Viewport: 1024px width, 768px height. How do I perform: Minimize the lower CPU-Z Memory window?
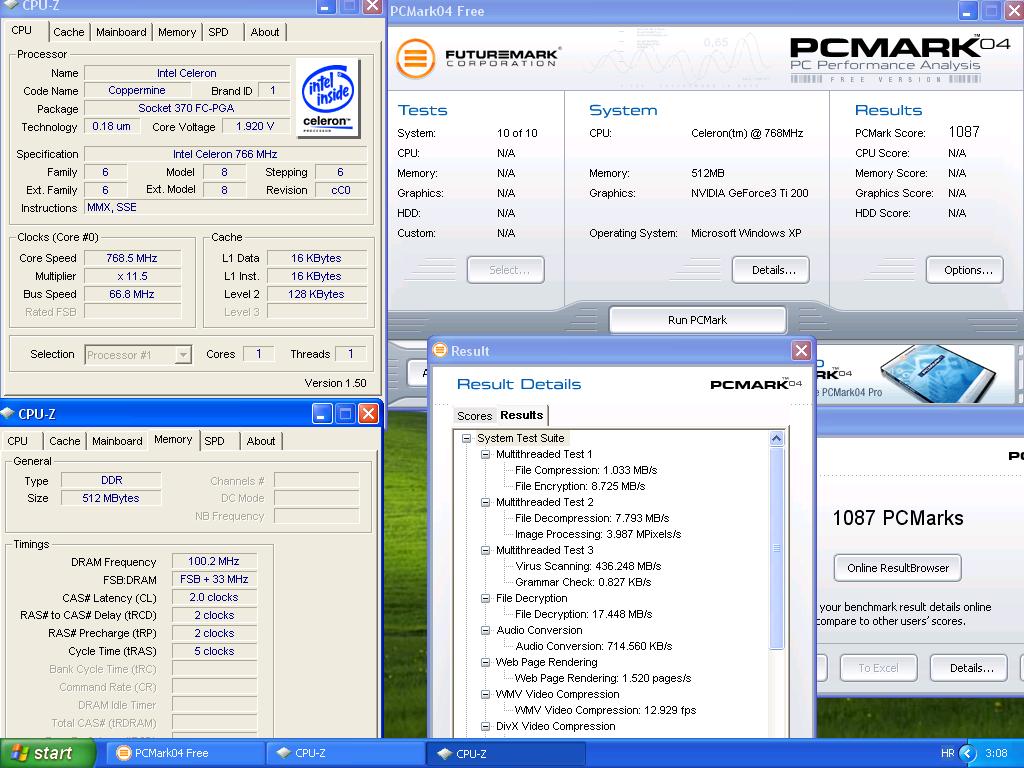[322, 413]
